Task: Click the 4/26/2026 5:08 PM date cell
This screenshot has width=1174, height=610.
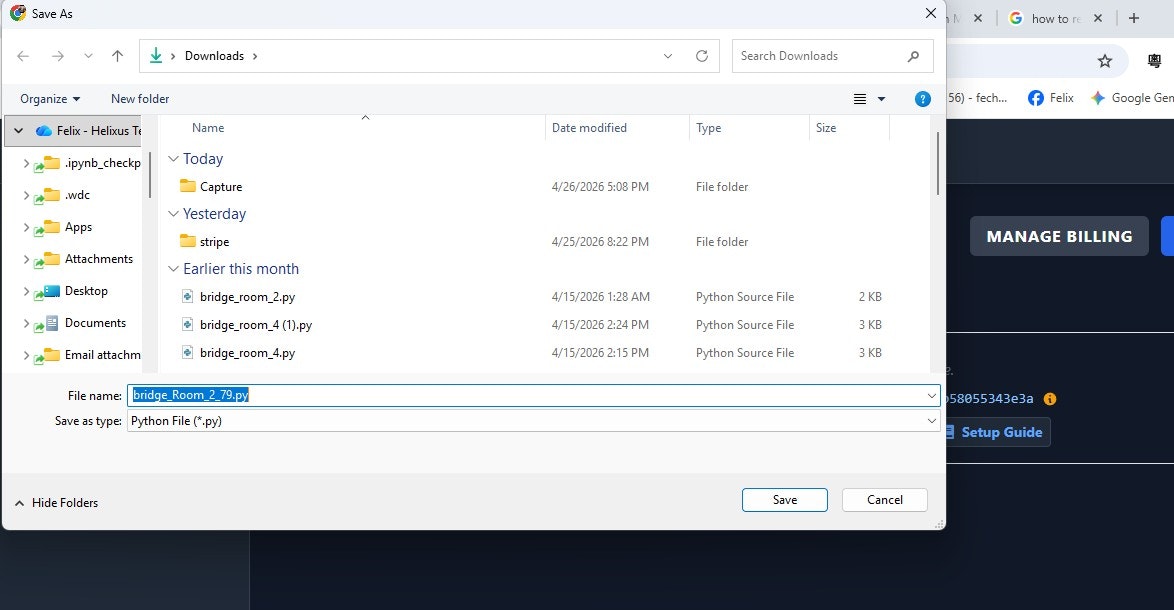Action: (x=600, y=187)
